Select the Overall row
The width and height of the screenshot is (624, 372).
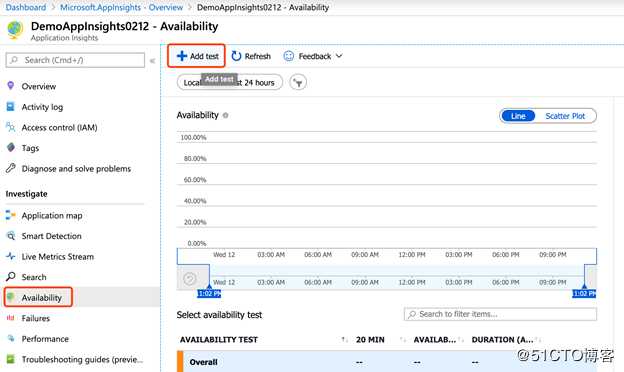(x=387, y=362)
